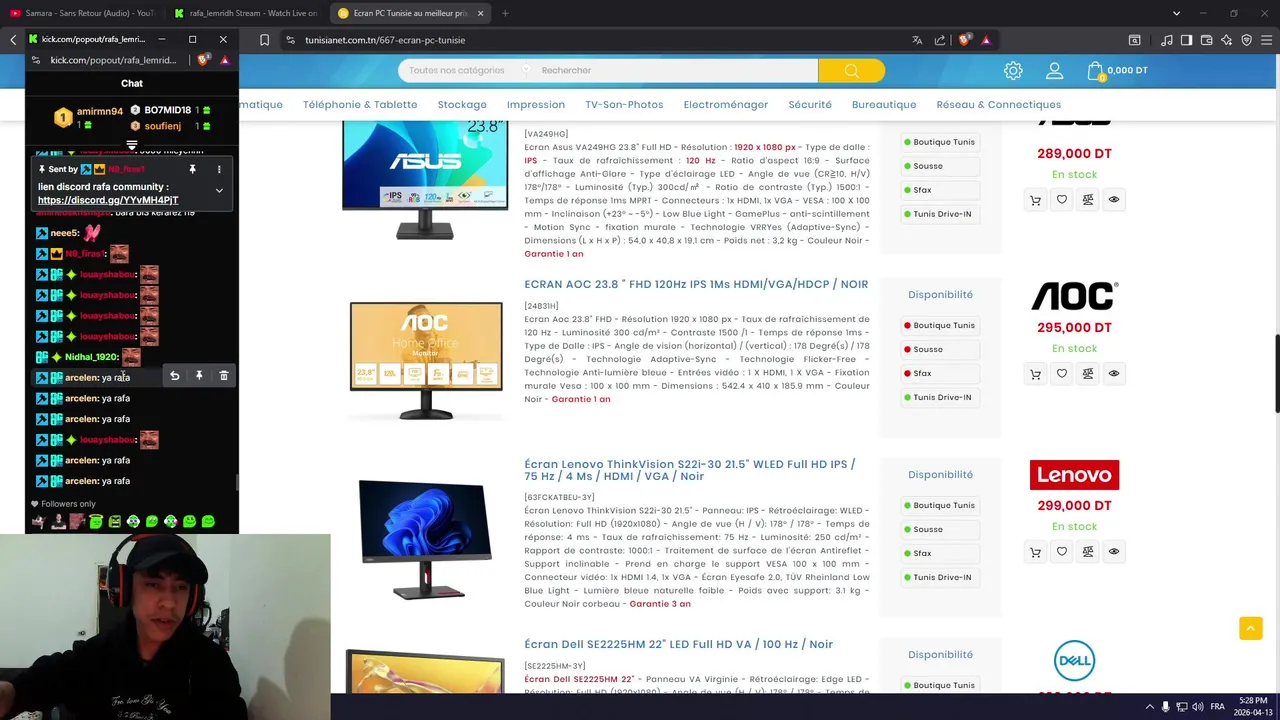1280x720 pixels.
Task: Open the Réseau & Connectiques menu
Action: pyautogui.click(x=999, y=104)
